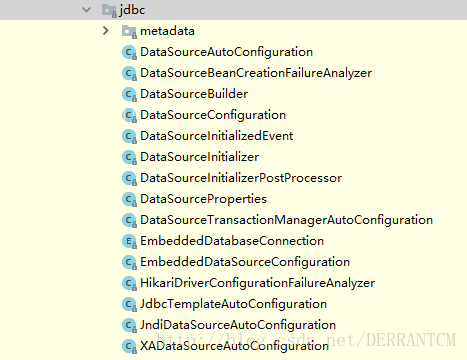Open DataSourceTransactionManagerAutoConfiguration
Viewport: 467px width, 360px height.
coord(287,220)
